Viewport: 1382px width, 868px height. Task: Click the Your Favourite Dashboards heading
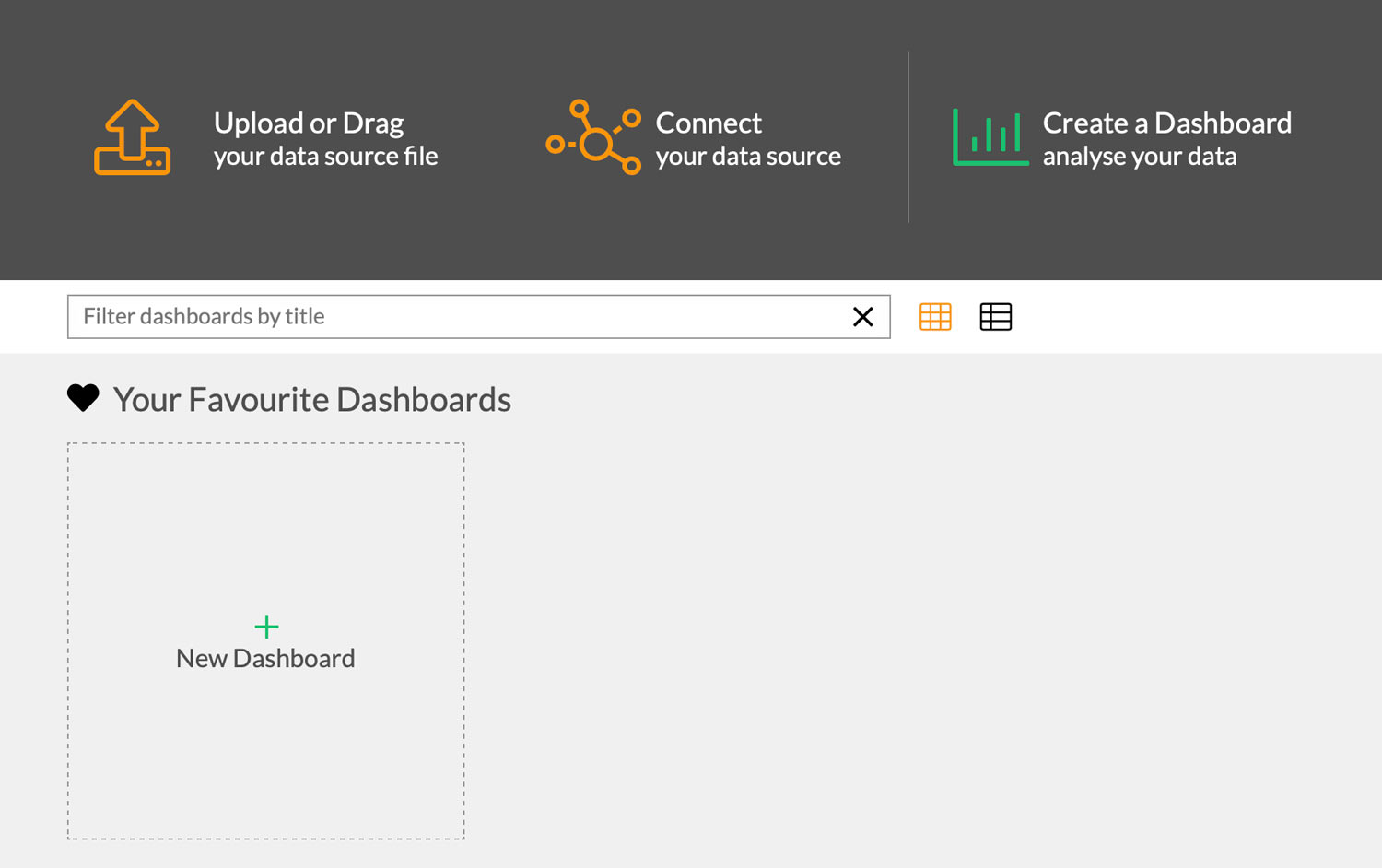[x=312, y=400]
